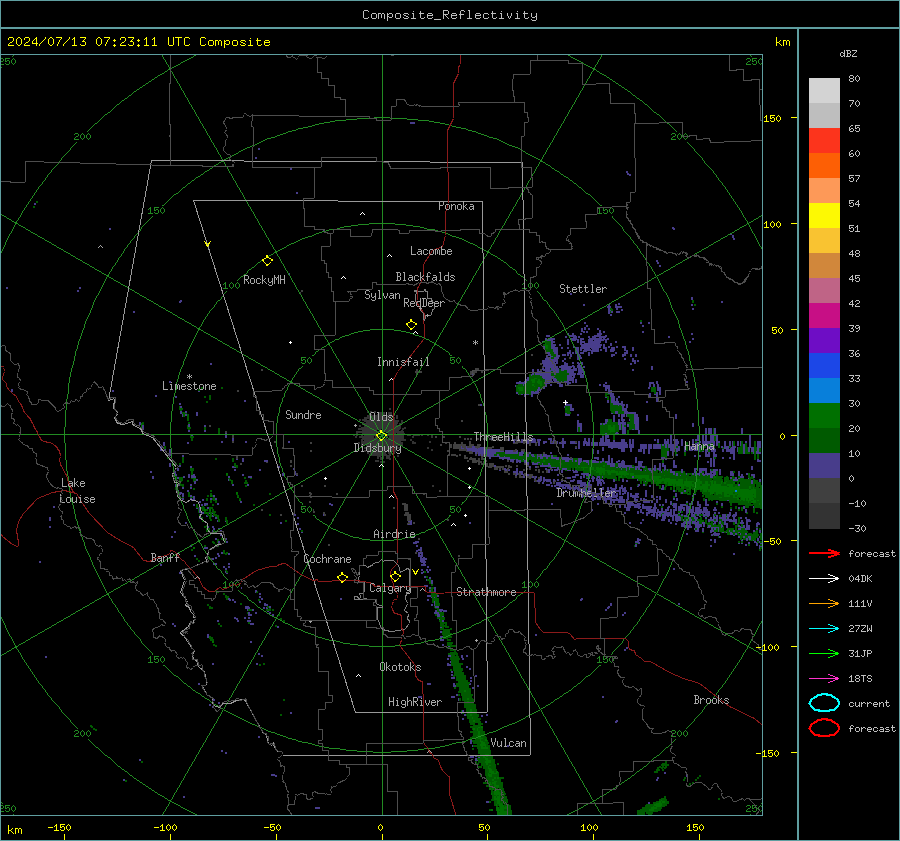900x841 pixels.
Task: Click the cyan 27ZW arrow icon
Action: pos(824,629)
